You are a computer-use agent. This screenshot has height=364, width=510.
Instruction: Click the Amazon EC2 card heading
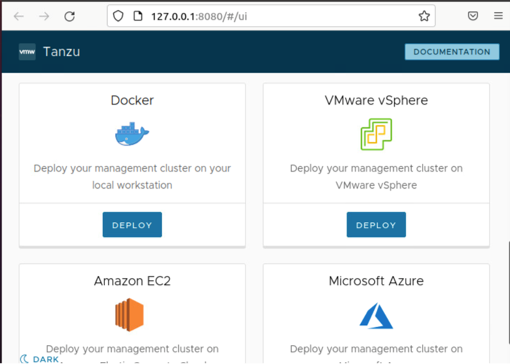point(132,281)
